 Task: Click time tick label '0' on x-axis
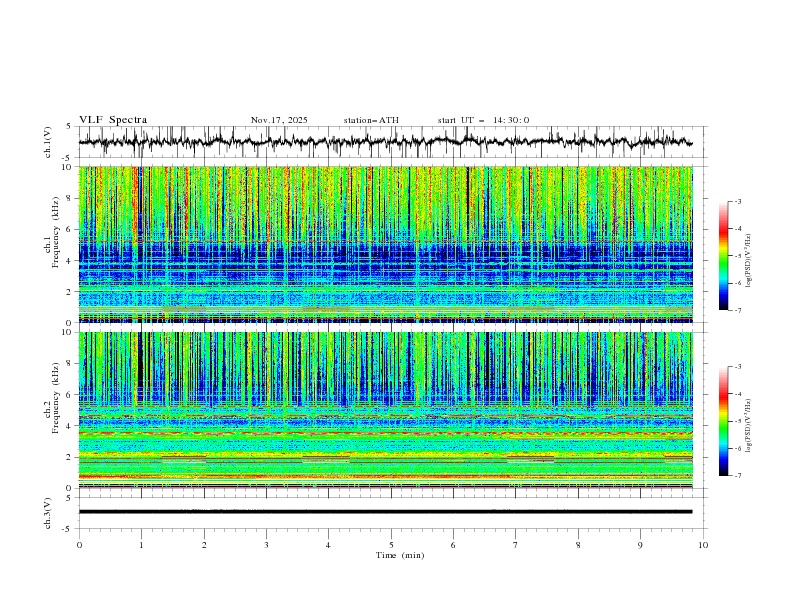[x=79, y=545]
